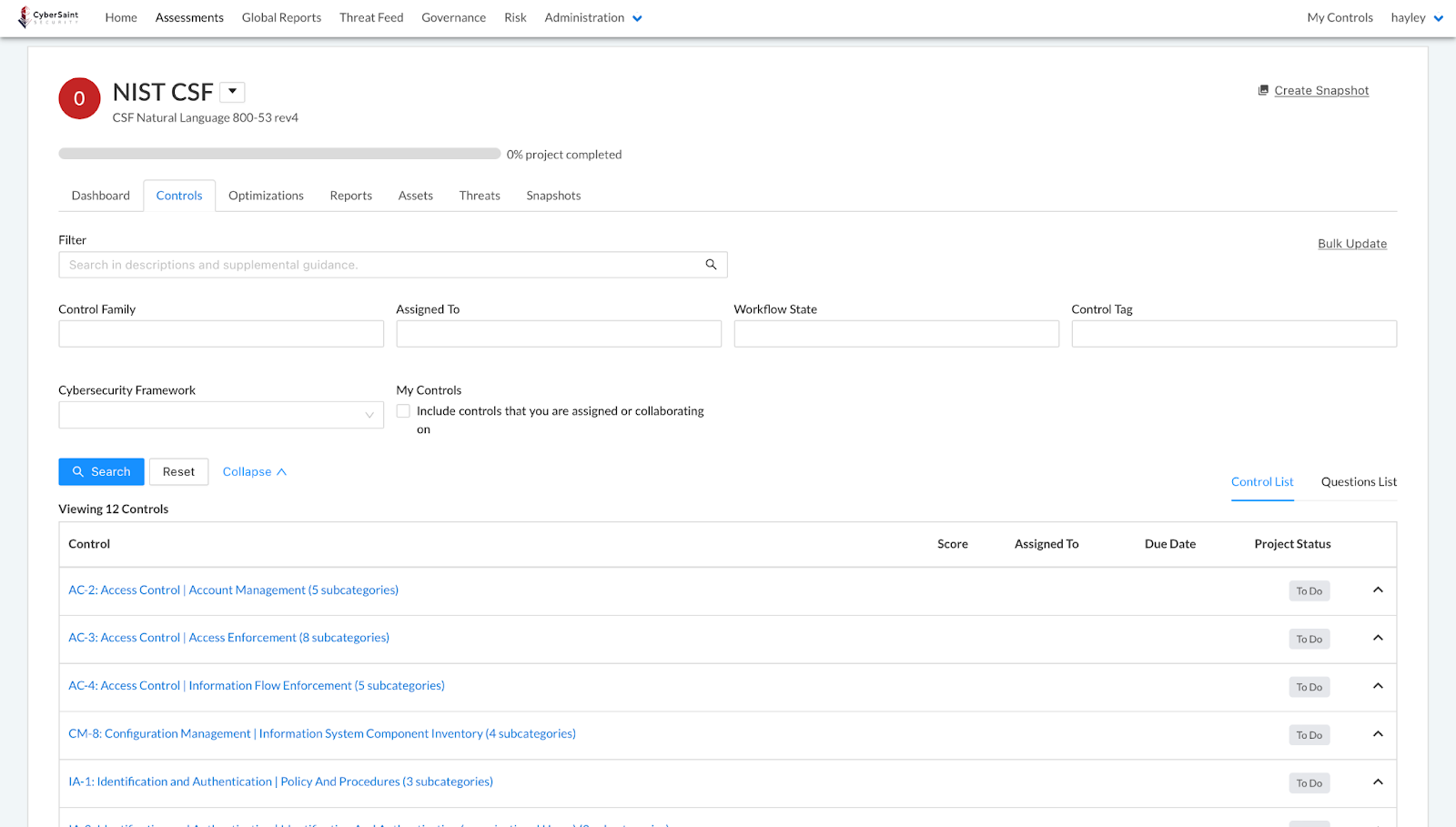The height and width of the screenshot is (827, 1456).
Task: Click the 0% project completed progress bar
Action: tap(279, 154)
